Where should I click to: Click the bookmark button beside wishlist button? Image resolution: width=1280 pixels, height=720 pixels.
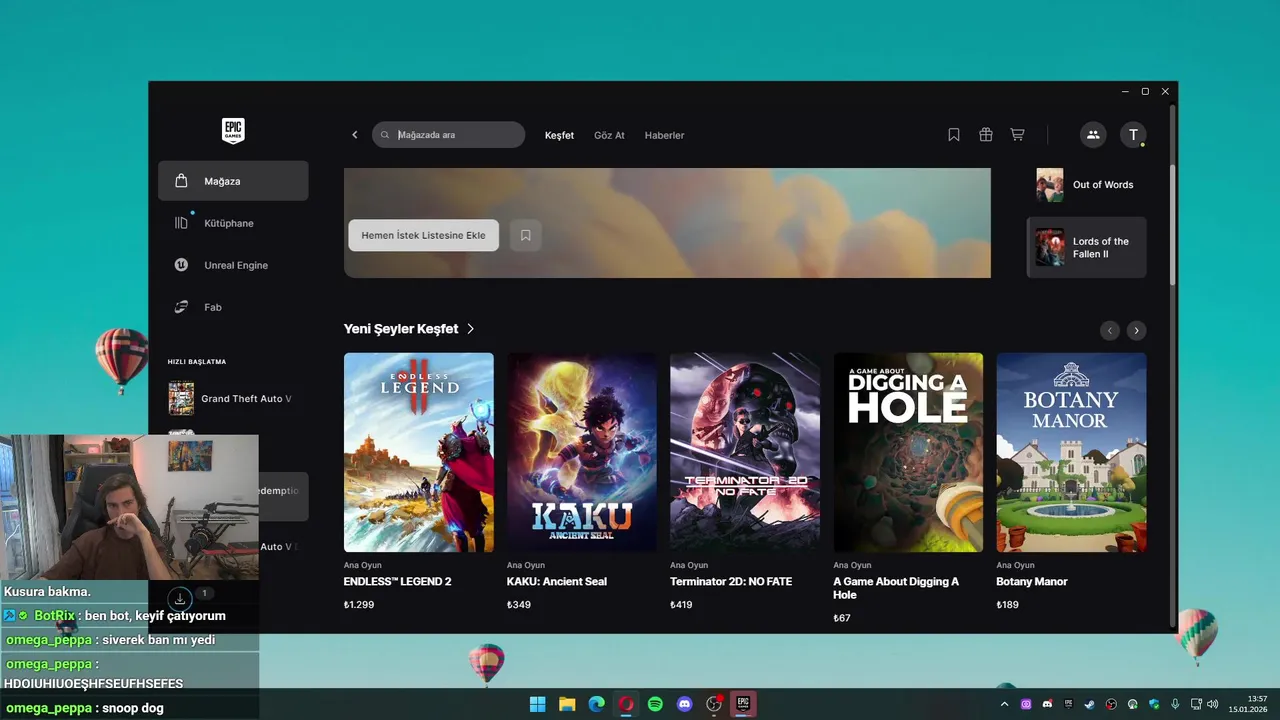(x=525, y=235)
